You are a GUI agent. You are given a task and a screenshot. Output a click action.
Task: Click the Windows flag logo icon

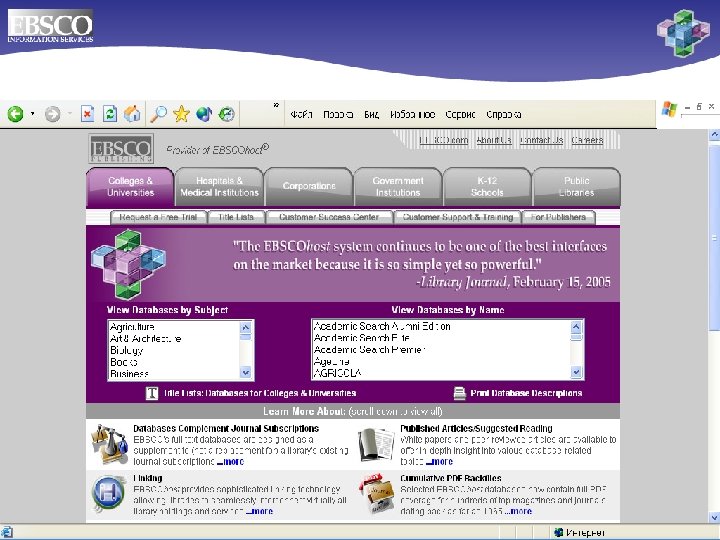tap(669, 109)
